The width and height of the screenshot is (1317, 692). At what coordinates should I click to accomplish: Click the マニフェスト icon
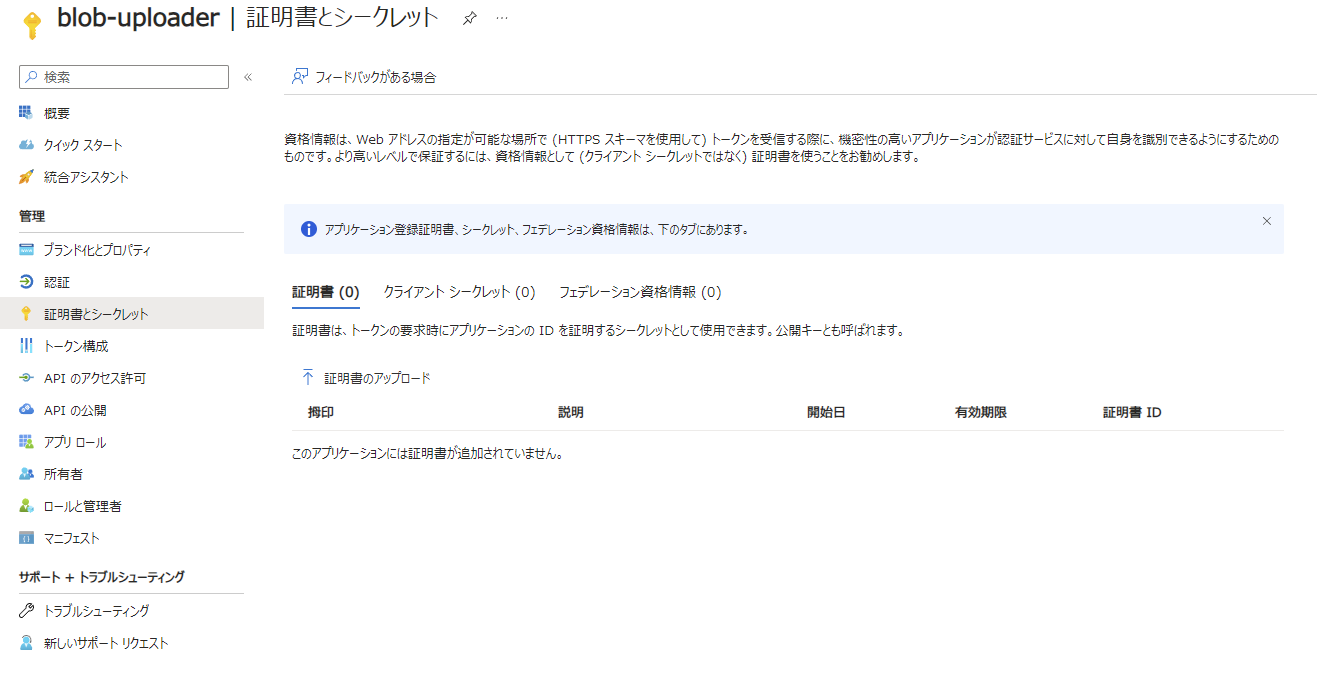click(x=26, y=538)
